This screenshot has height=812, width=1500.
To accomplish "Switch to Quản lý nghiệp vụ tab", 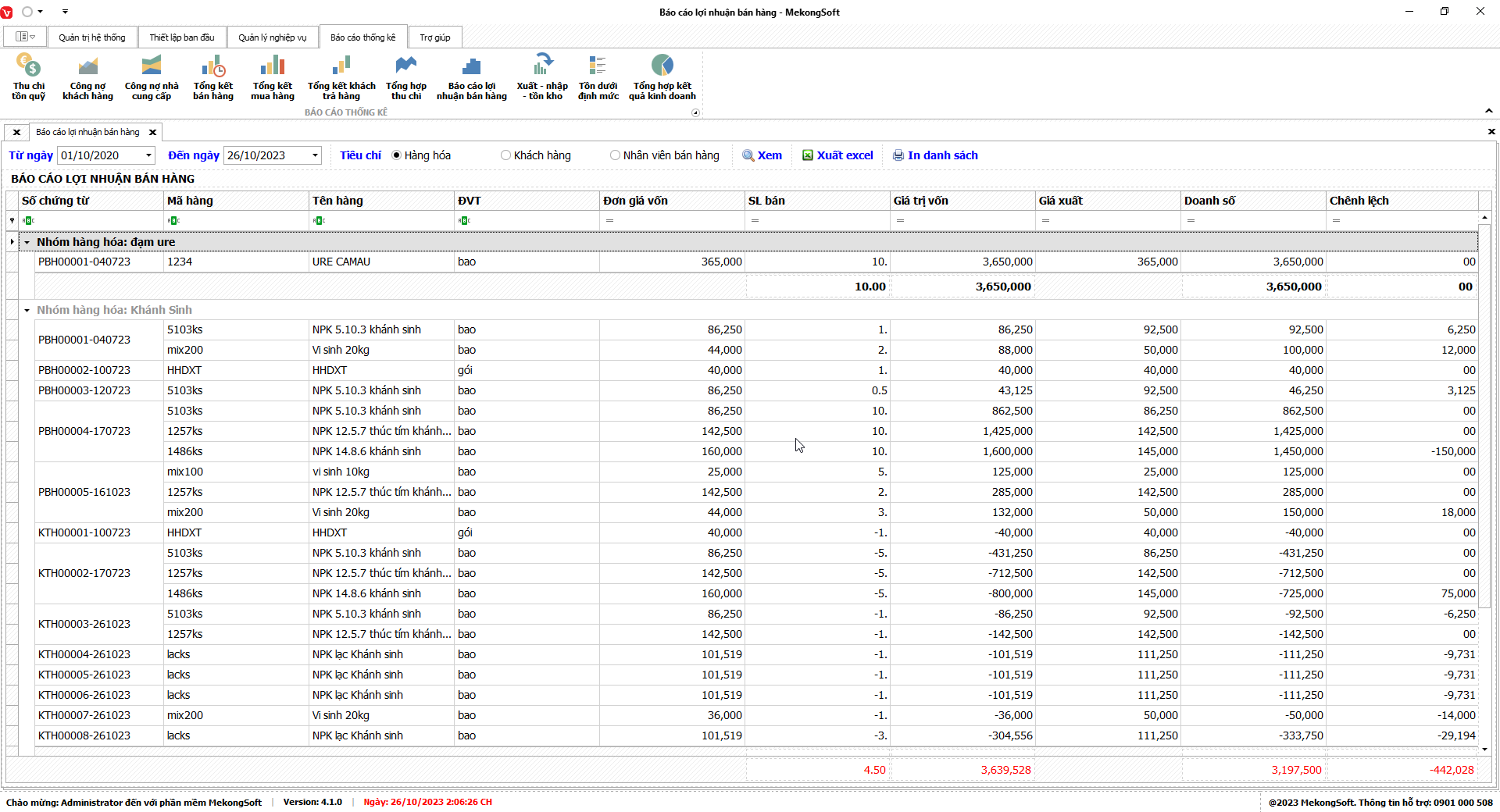I will [x=272, y=37].
